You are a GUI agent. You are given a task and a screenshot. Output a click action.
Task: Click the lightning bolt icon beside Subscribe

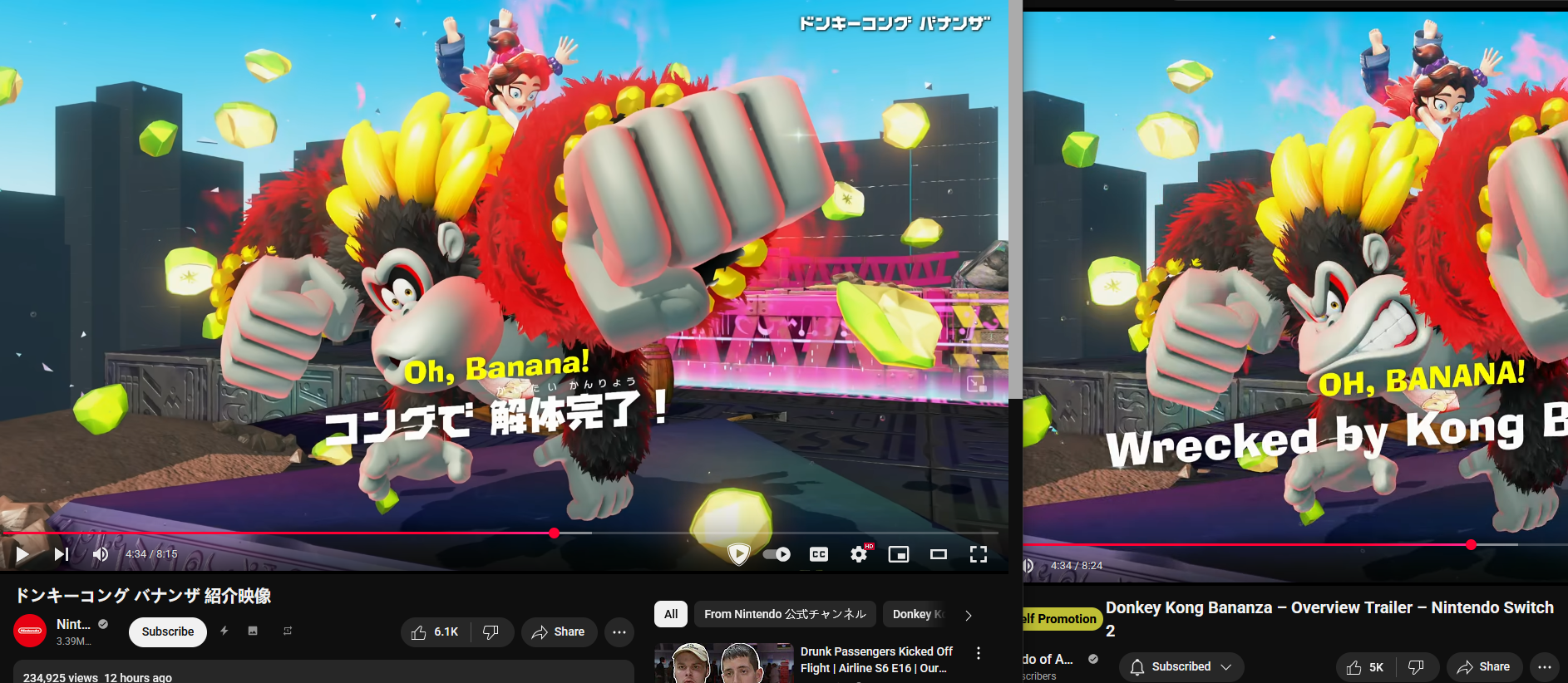point(224,631)
